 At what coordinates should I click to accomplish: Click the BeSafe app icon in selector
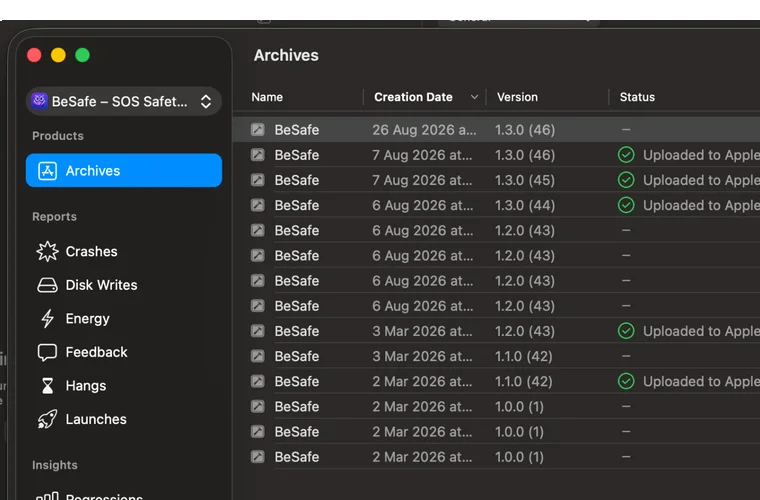39,101
